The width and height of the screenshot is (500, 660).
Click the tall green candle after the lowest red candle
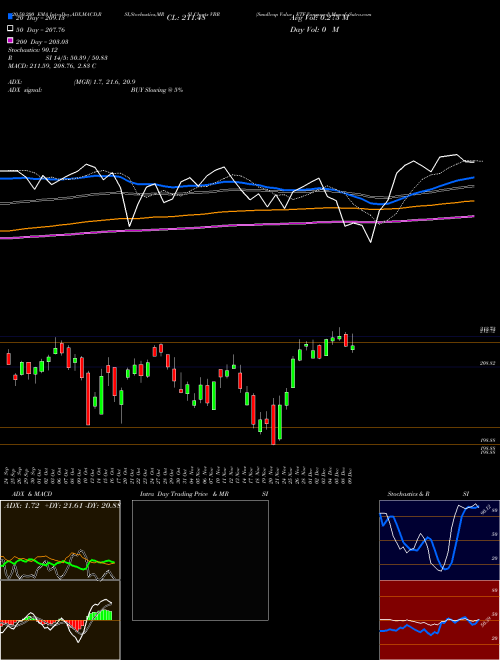click(x=280, y=422)
